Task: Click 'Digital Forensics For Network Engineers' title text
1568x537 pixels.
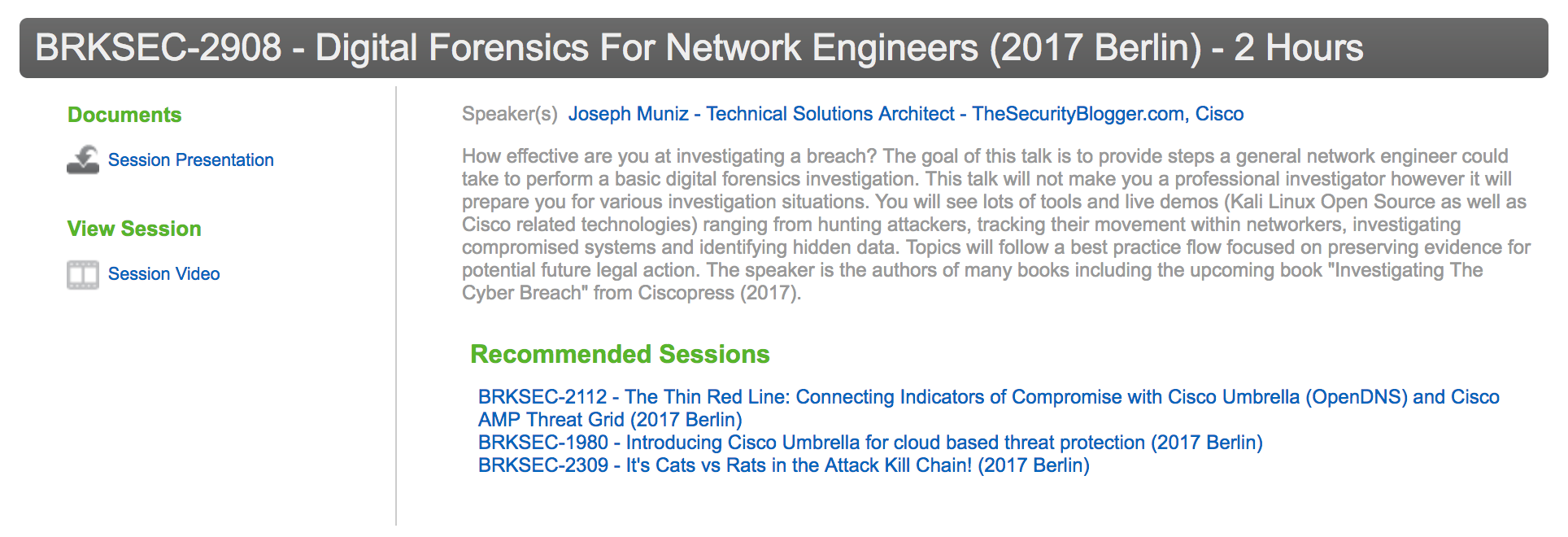Action: pos(647,48)
